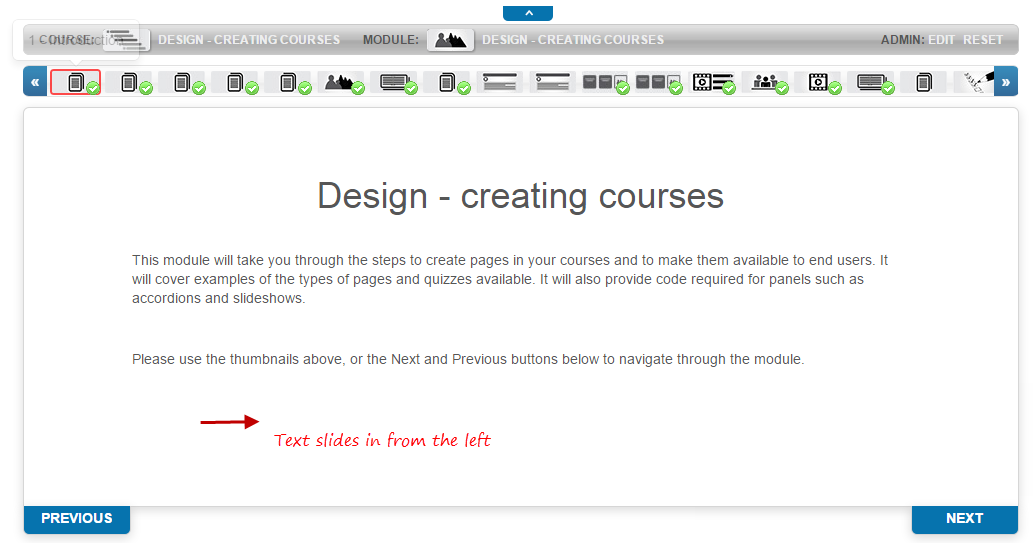This screenshot has width=1035, height=543.
Task: Open the second slideshow thumbnail near the end
Action: pos(871,82)
